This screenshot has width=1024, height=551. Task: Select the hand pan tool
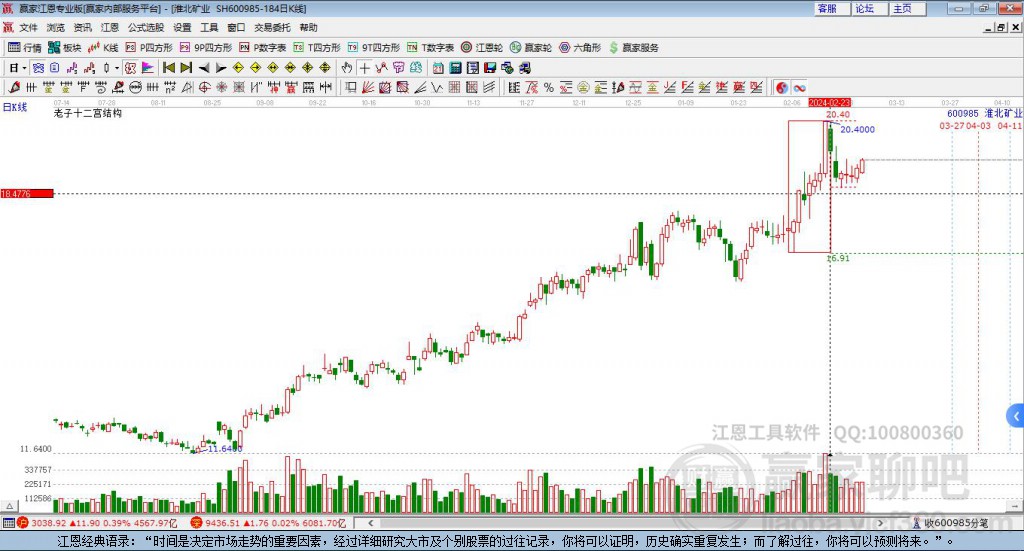[x=347, y=68]
